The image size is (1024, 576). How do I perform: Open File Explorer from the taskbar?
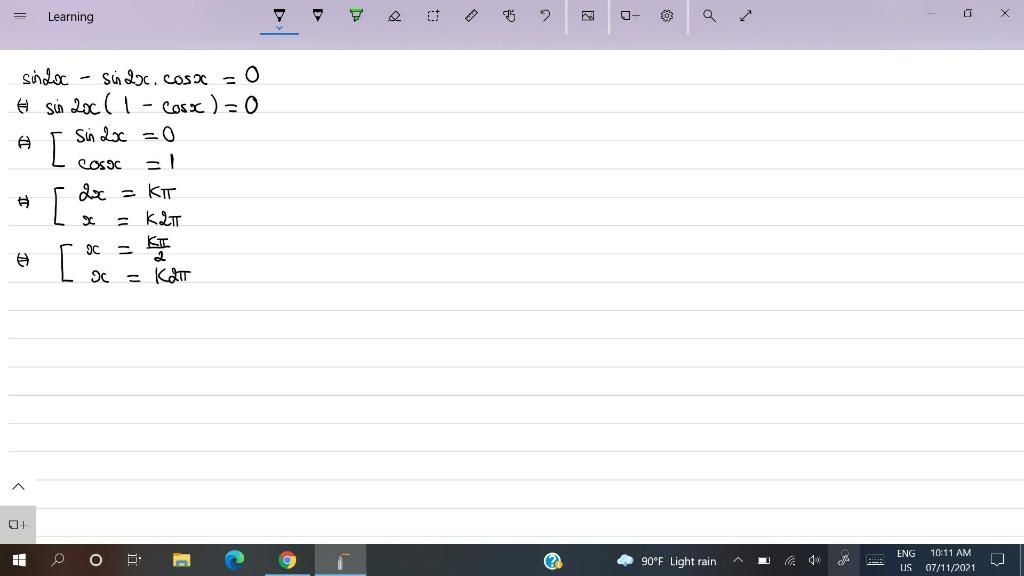(x=181, y=560)
